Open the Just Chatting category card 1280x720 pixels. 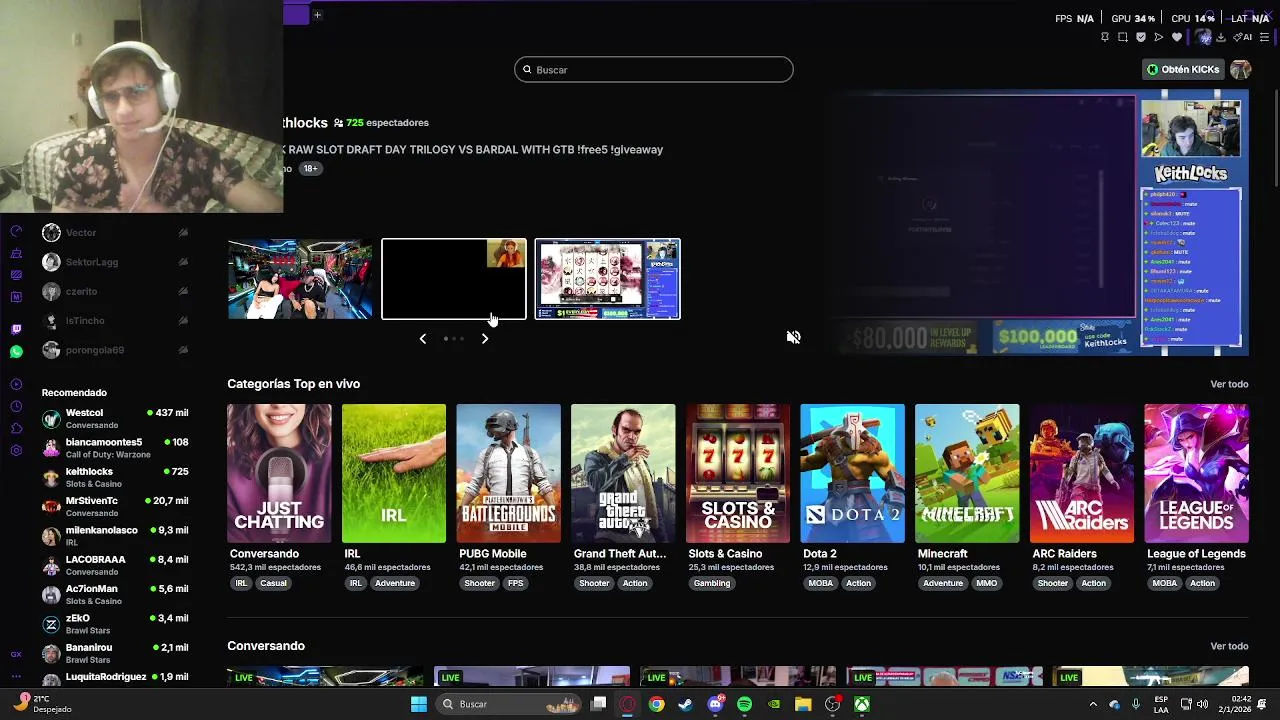[x=279, y=473]
